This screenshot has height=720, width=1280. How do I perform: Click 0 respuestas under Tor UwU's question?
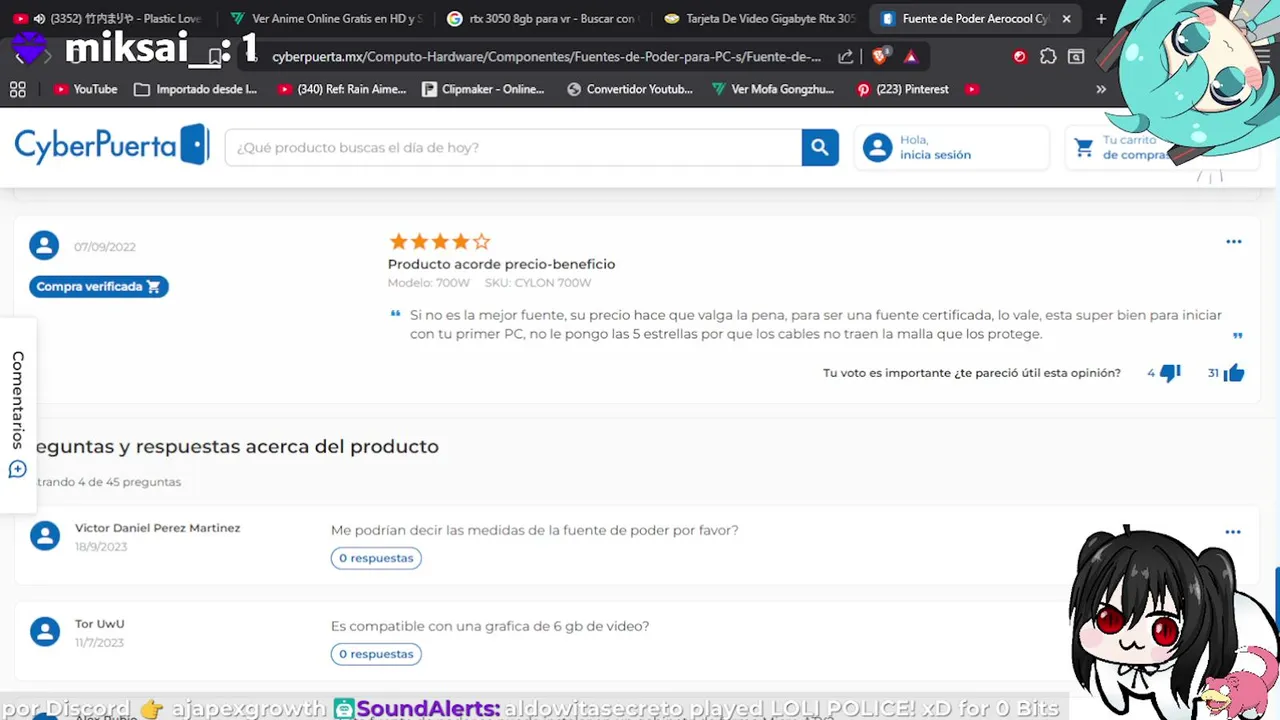point(376,654)
